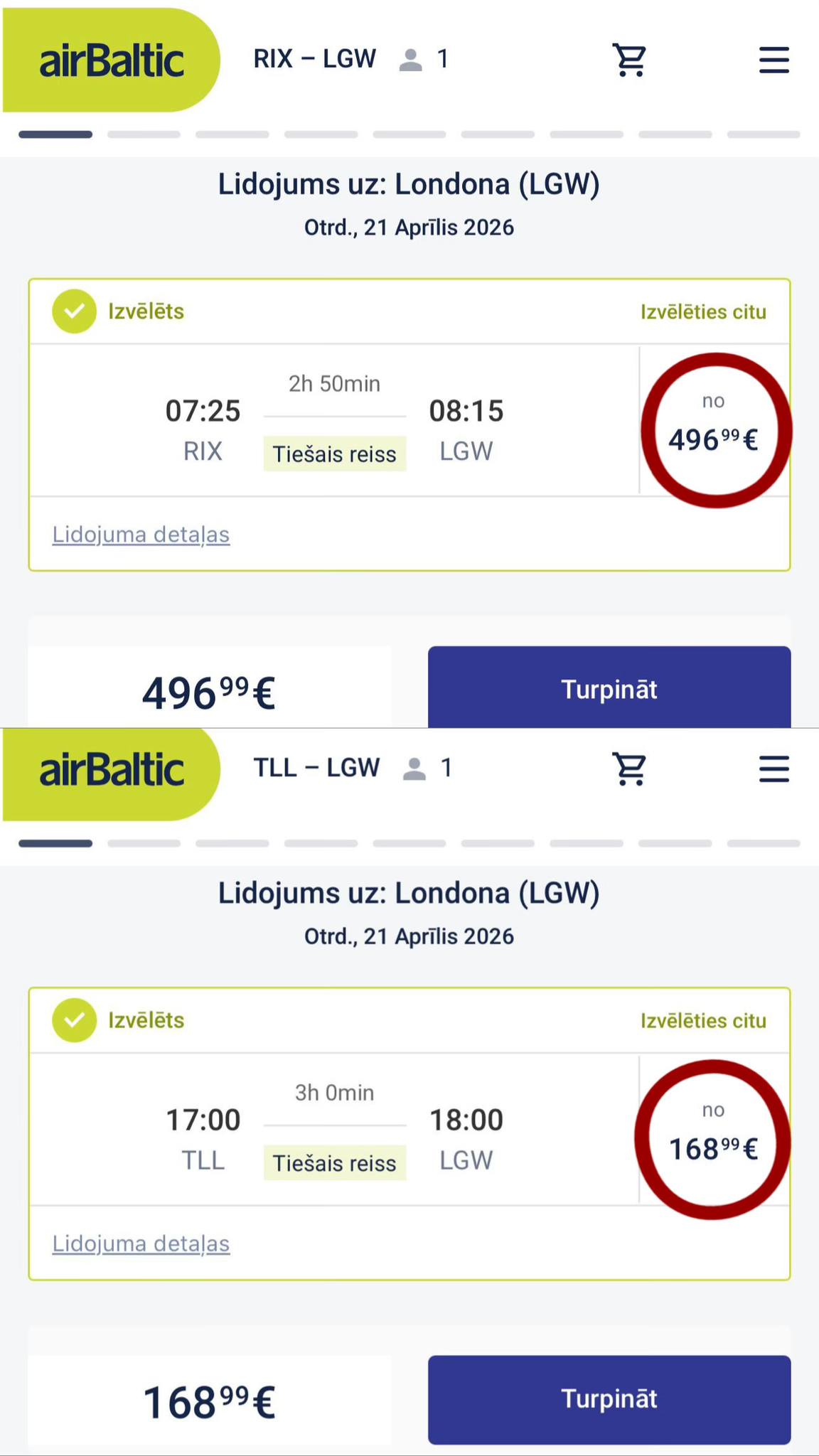819x1456 pixels.
Task: Open hamburger menu in RIX–LGW header
Action: tap(773, 60)
